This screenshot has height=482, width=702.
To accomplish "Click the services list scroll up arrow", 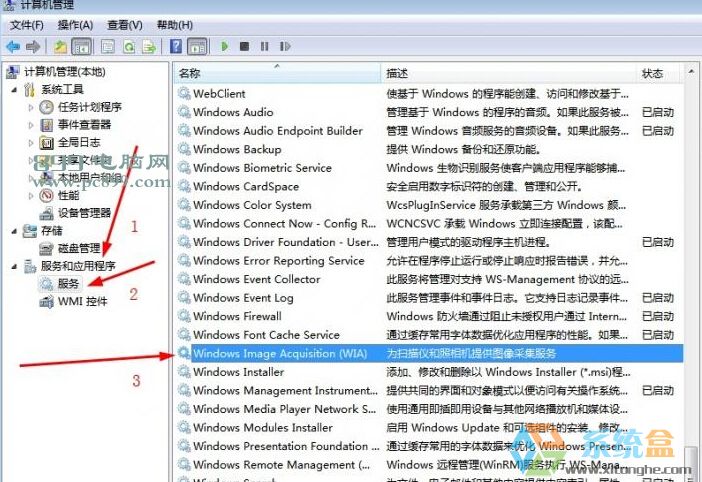I will coord(691,72).
